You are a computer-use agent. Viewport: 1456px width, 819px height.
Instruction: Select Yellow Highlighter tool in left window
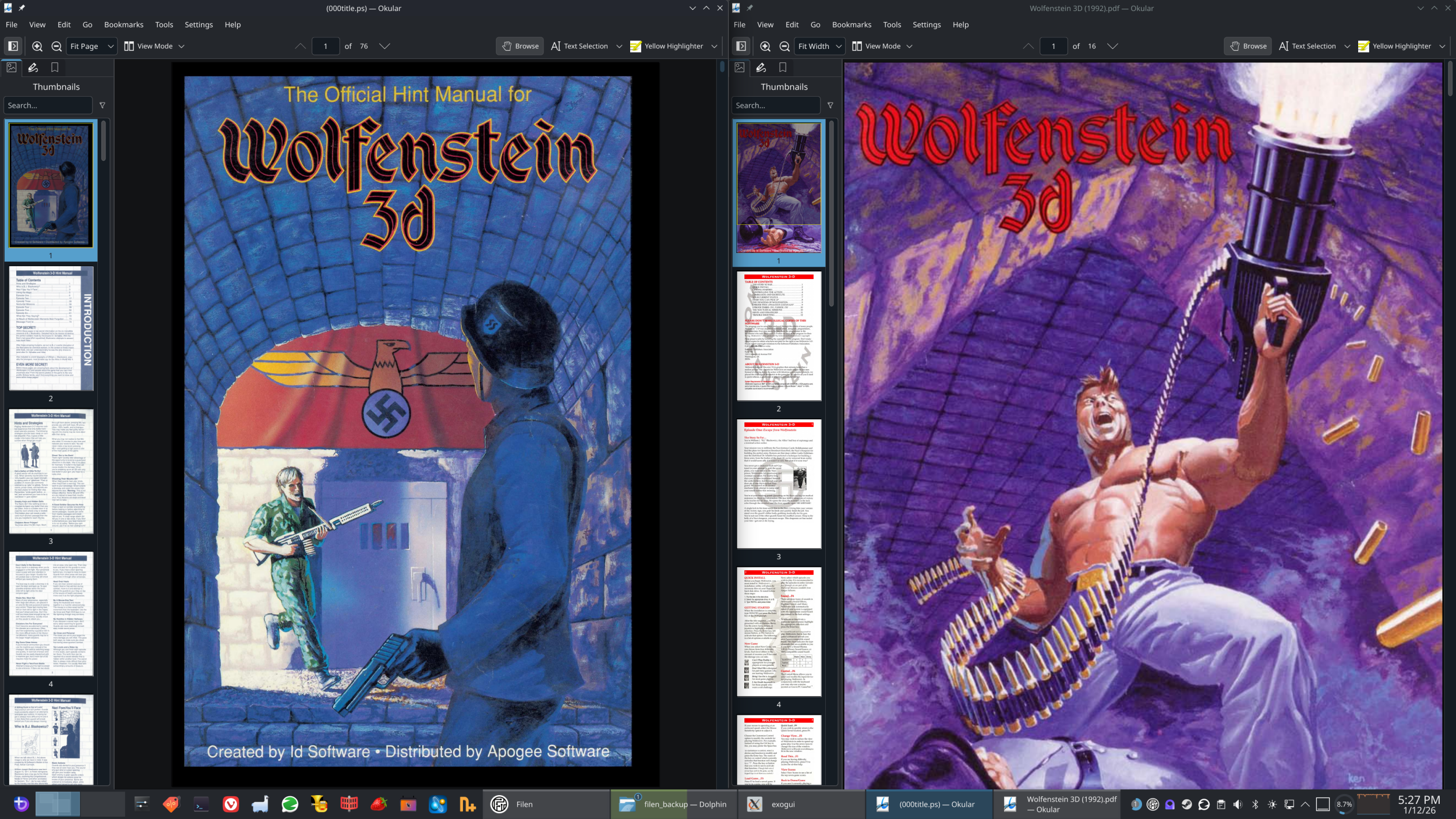pyautogui.click(x=667, y=46)
